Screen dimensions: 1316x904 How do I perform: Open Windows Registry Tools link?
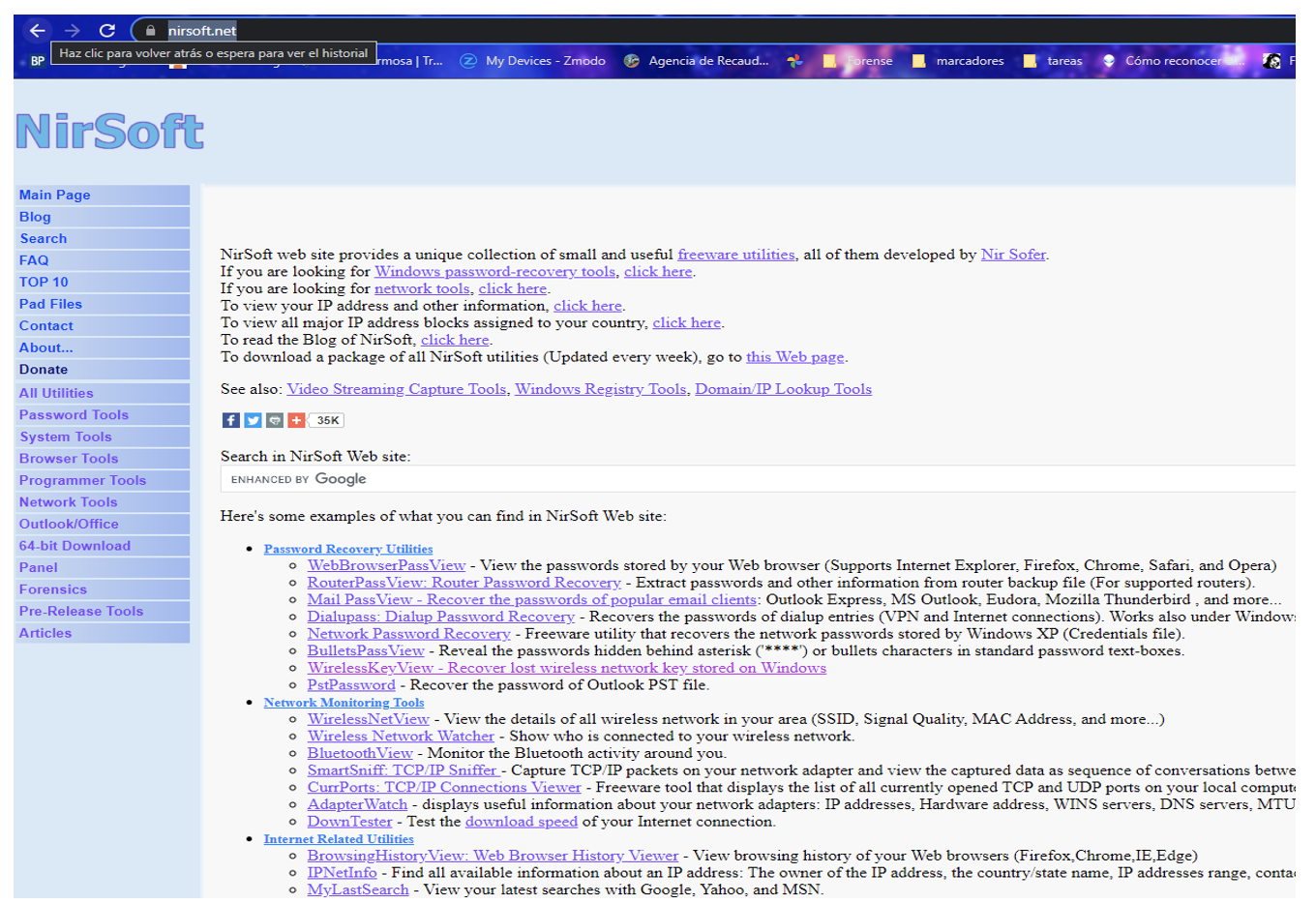(601, 389)
